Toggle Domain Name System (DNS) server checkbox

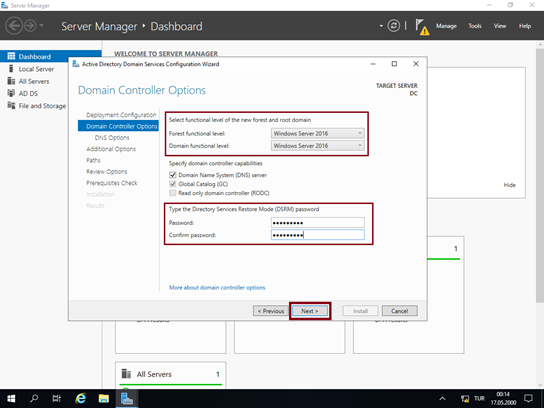(172, 175)
